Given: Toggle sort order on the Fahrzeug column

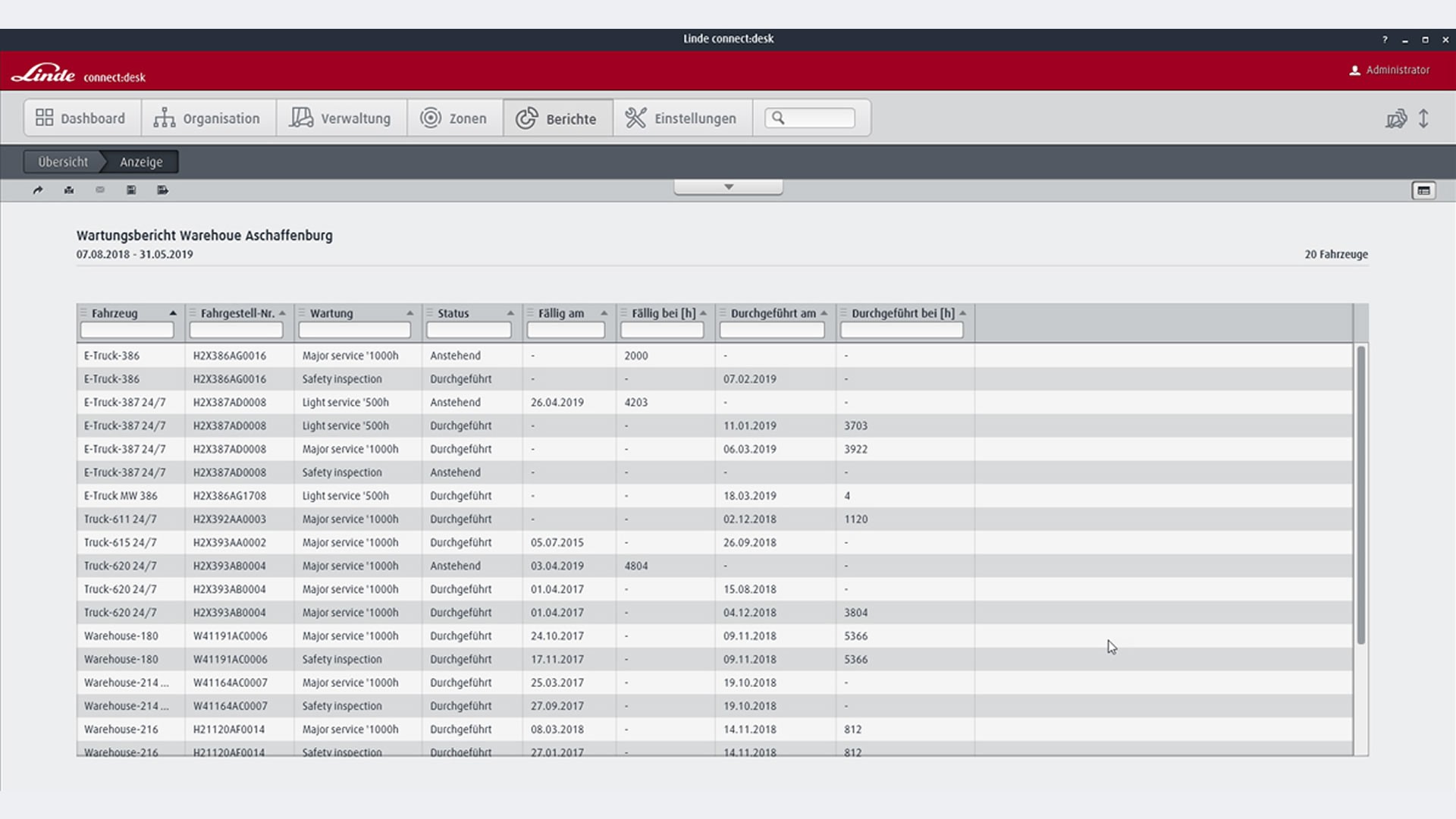Looking at the screenshot, I should [173, 312].
